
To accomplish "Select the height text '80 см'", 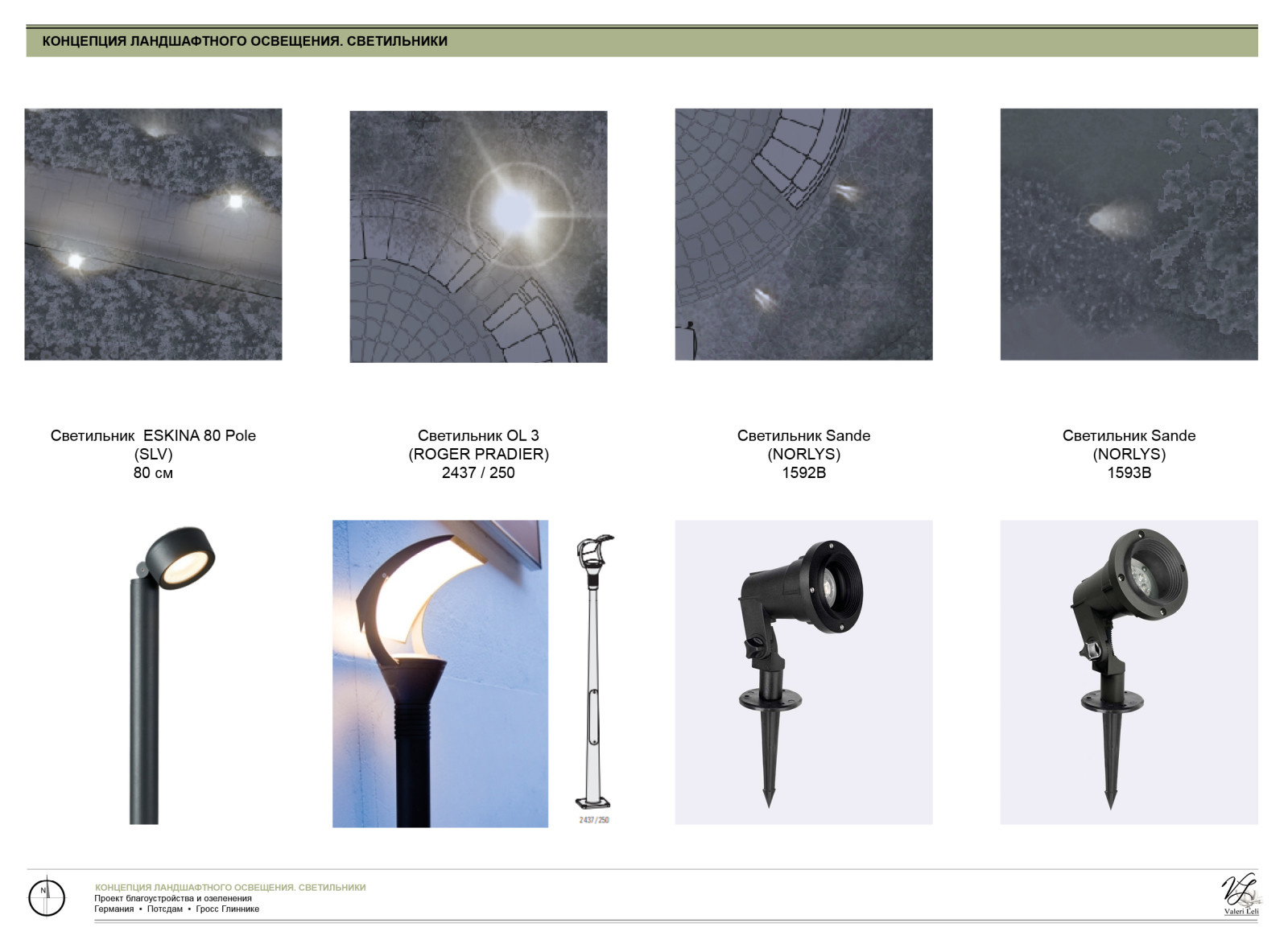I will (x=153, y=472).
